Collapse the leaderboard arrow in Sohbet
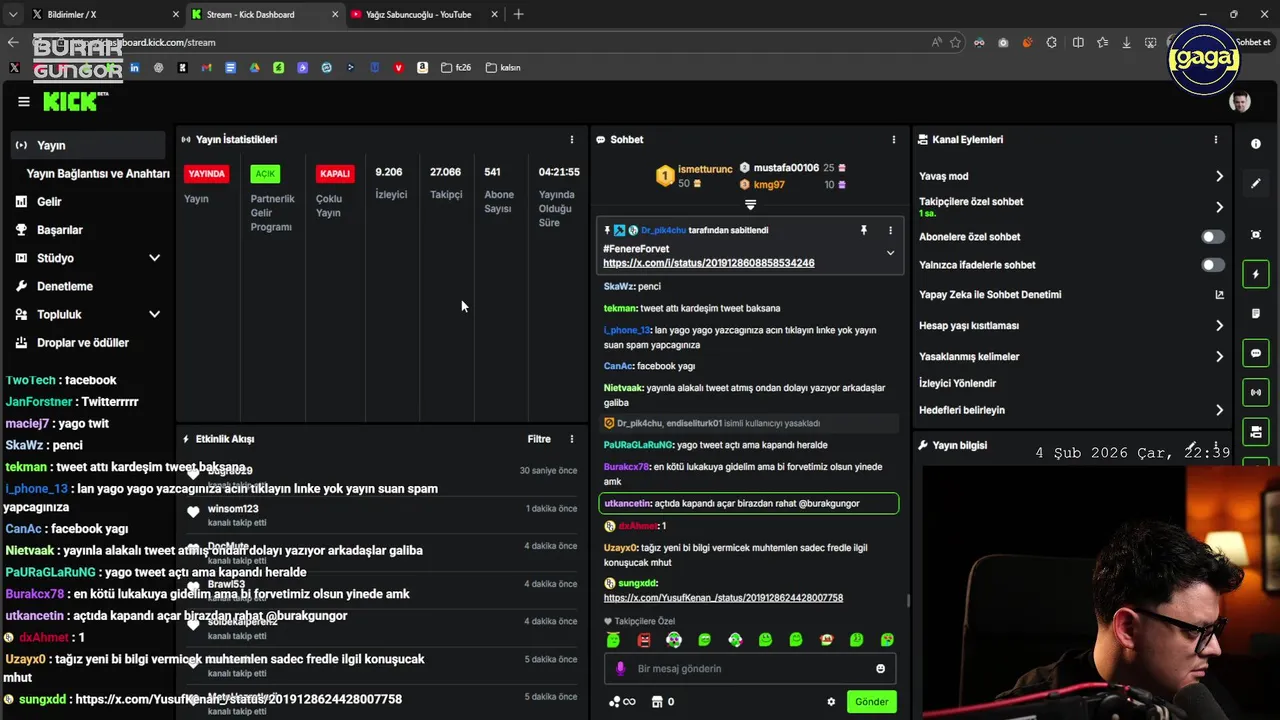This screenshot has width=1280, height=720. pyautogui.click(x=750, y=205)
